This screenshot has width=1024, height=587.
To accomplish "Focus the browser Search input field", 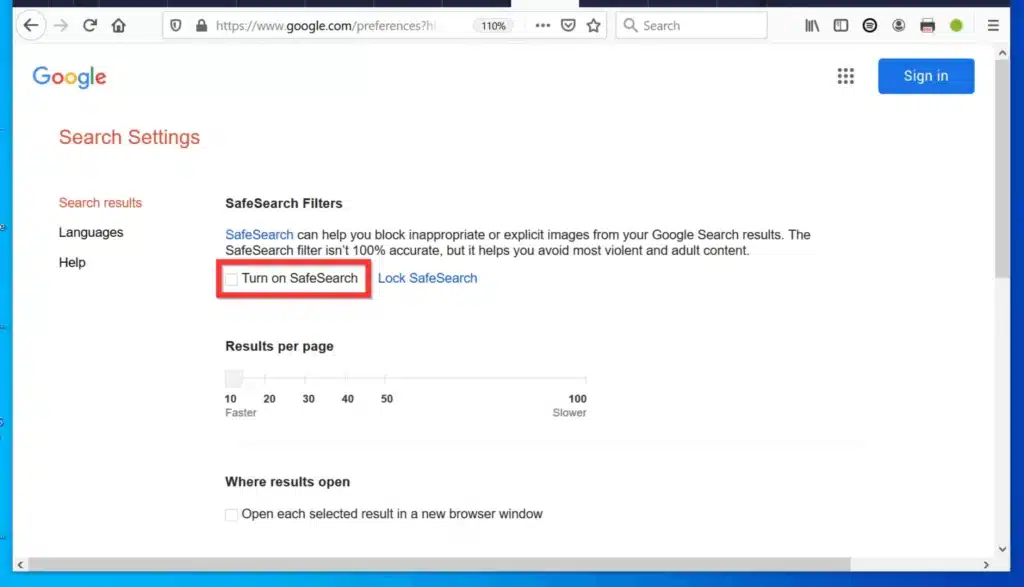I will pos(692,25).
